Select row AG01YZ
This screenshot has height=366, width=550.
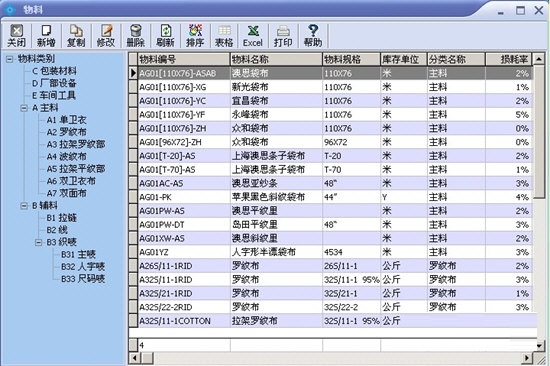pyautogui.click(x=335, y=252)
